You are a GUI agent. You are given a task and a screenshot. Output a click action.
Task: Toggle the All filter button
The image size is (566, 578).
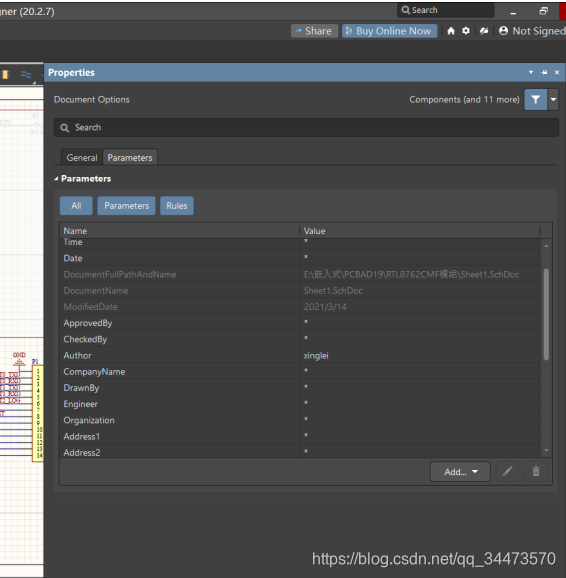[76, 206]
